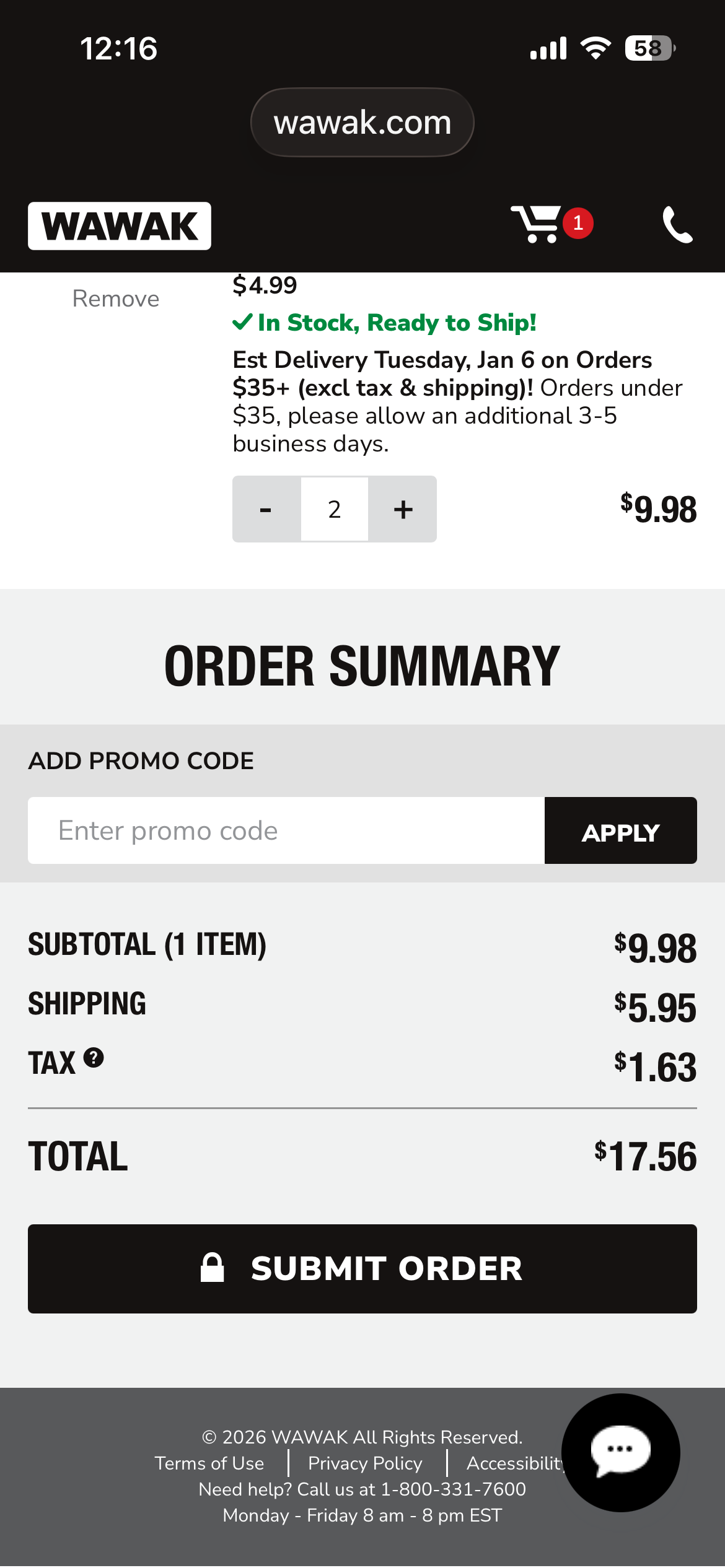
Task: Open the shopping cart icon
Action: 536,224
